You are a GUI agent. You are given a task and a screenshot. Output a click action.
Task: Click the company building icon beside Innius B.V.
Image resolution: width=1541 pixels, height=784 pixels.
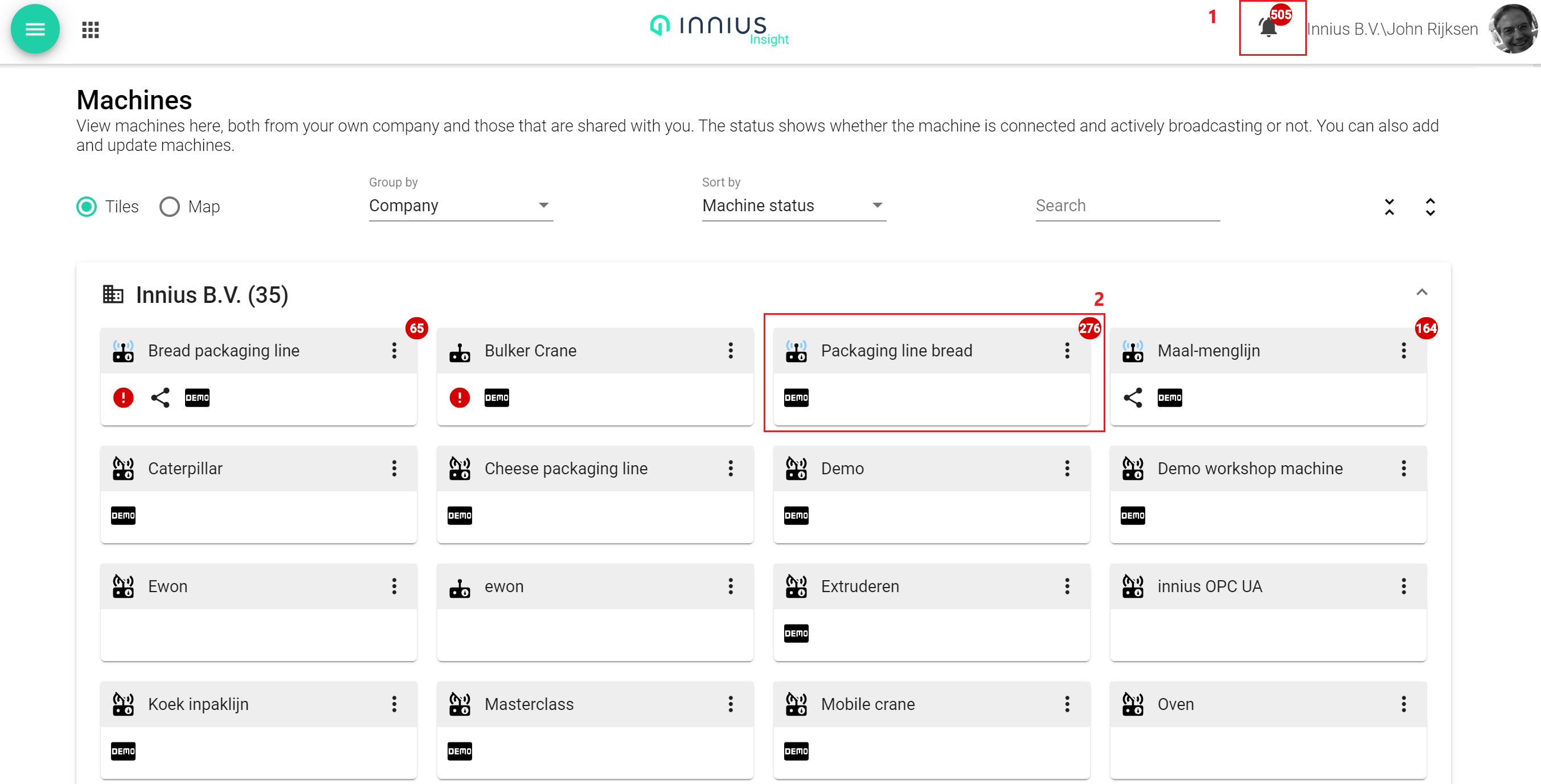[x=113, y=294]
